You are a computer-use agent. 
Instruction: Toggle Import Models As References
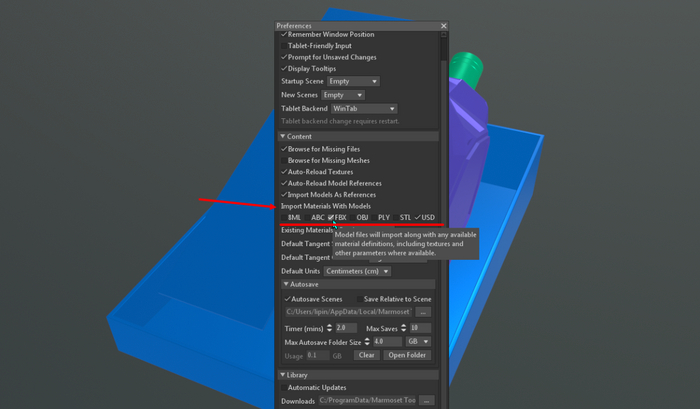coord(284,195)
